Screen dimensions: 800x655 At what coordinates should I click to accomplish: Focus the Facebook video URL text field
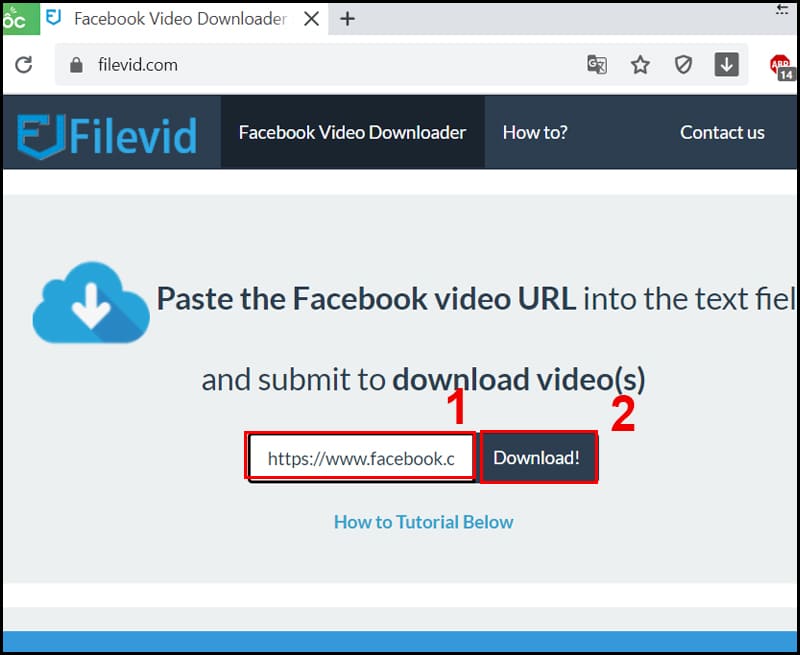[x=361, y=457]
